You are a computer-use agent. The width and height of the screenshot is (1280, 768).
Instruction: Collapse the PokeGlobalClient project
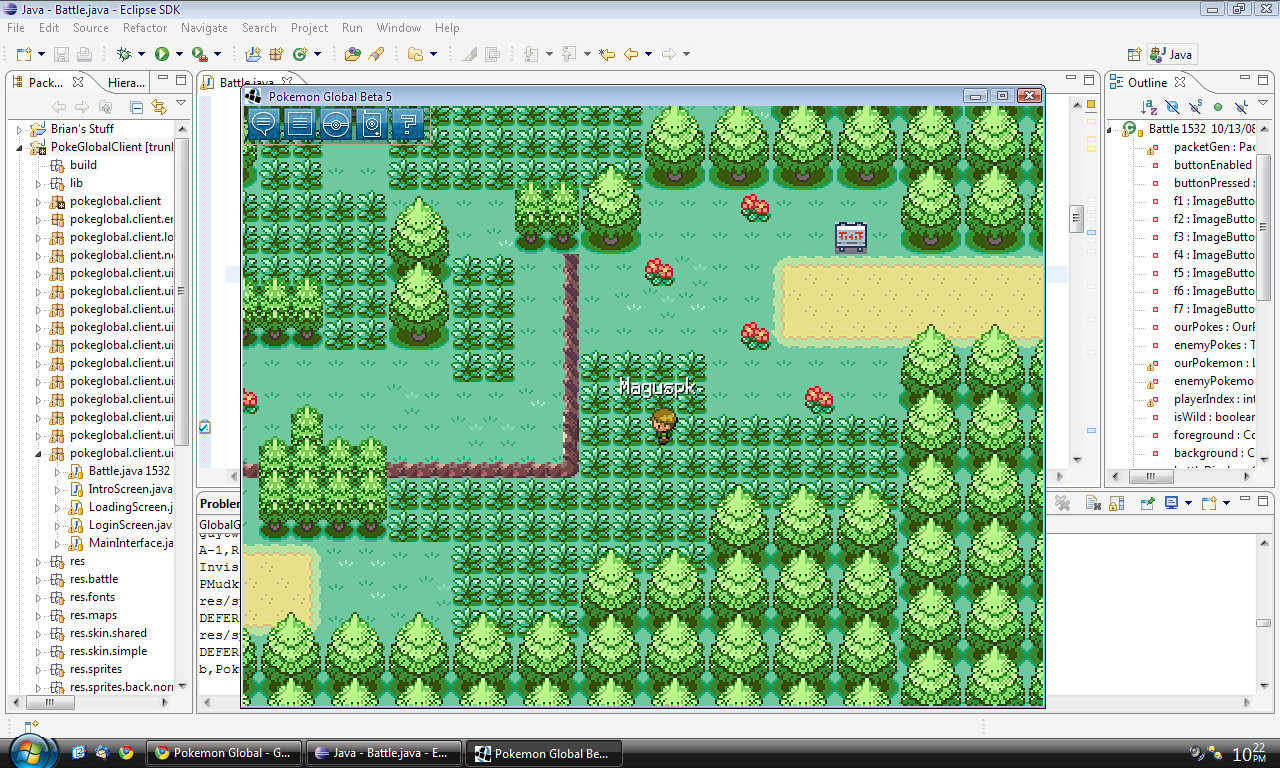pyautogui.click(x=19, y=147)
